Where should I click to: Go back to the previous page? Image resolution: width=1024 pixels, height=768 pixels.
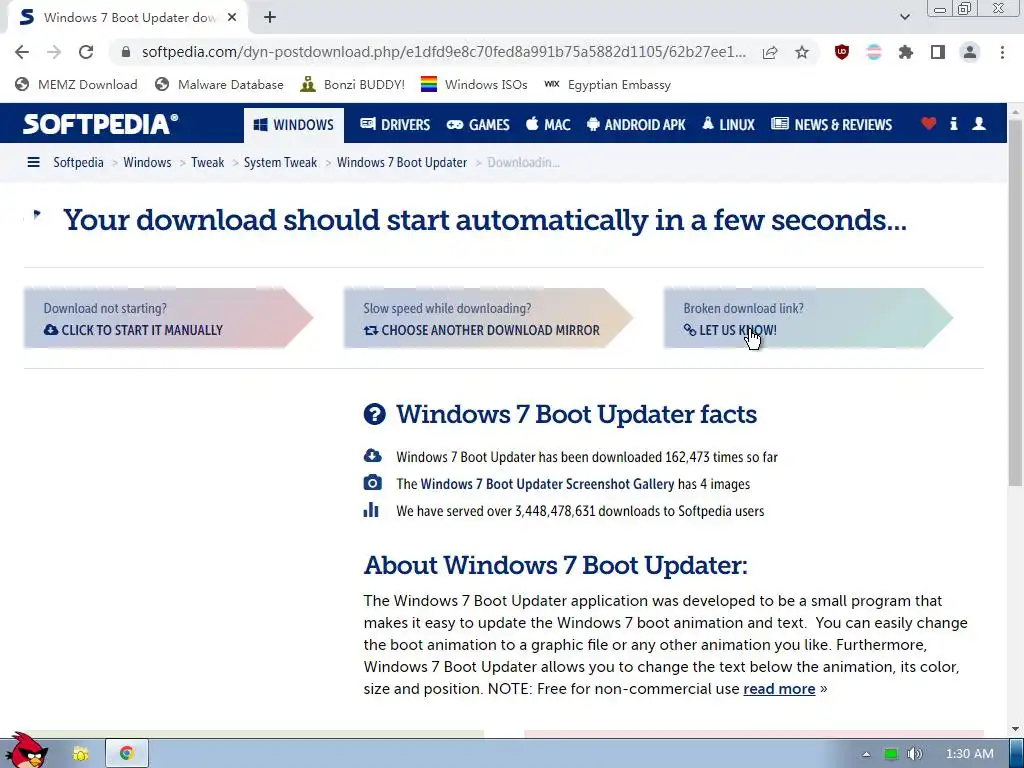coord(22,52)
